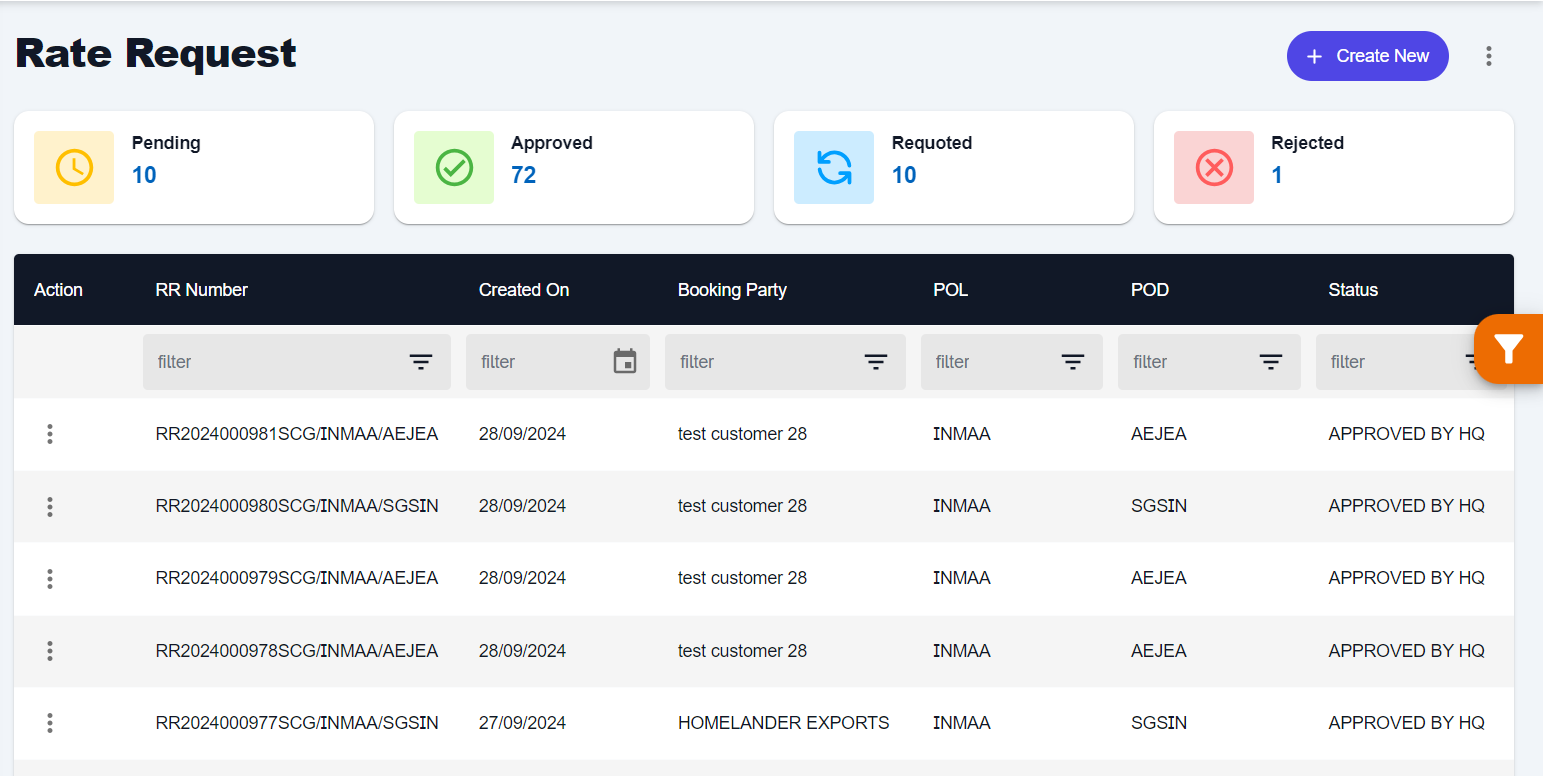Open the Pending count 10
1543x776 pixels.
click(x=144, y=175)
